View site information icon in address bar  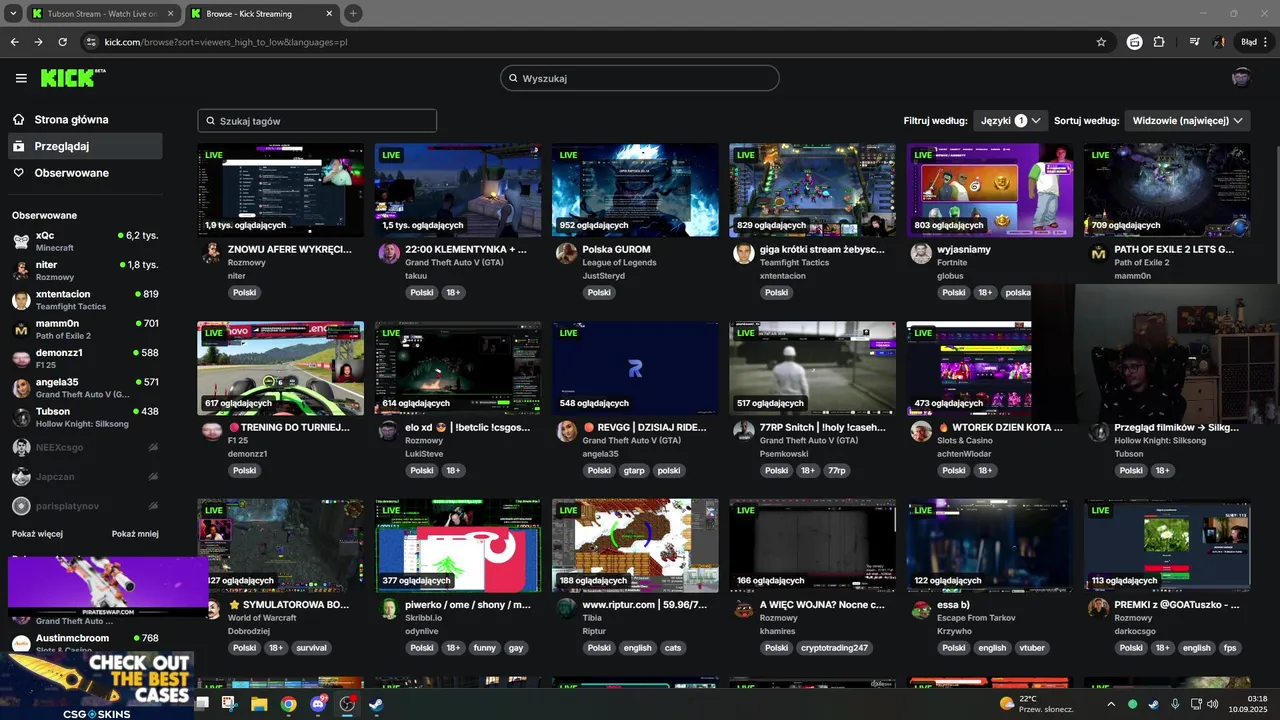coord(91,42)
